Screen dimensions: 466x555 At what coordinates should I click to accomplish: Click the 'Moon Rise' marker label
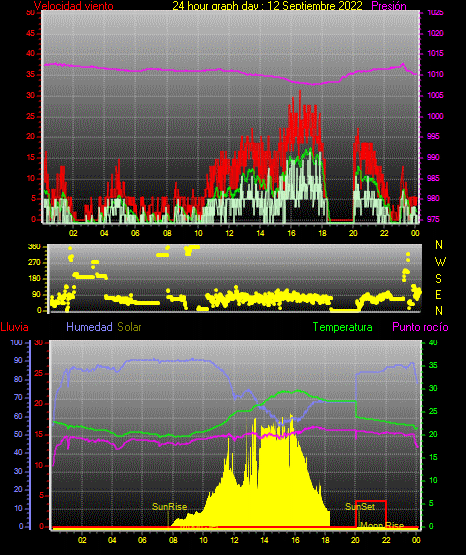click(382, 526)
